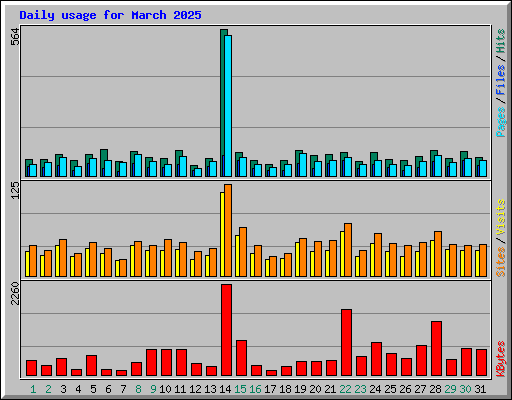Click day 9 on the x-axis
The image size is (512, 400).
pyautogui.click(x=153, y=389)
